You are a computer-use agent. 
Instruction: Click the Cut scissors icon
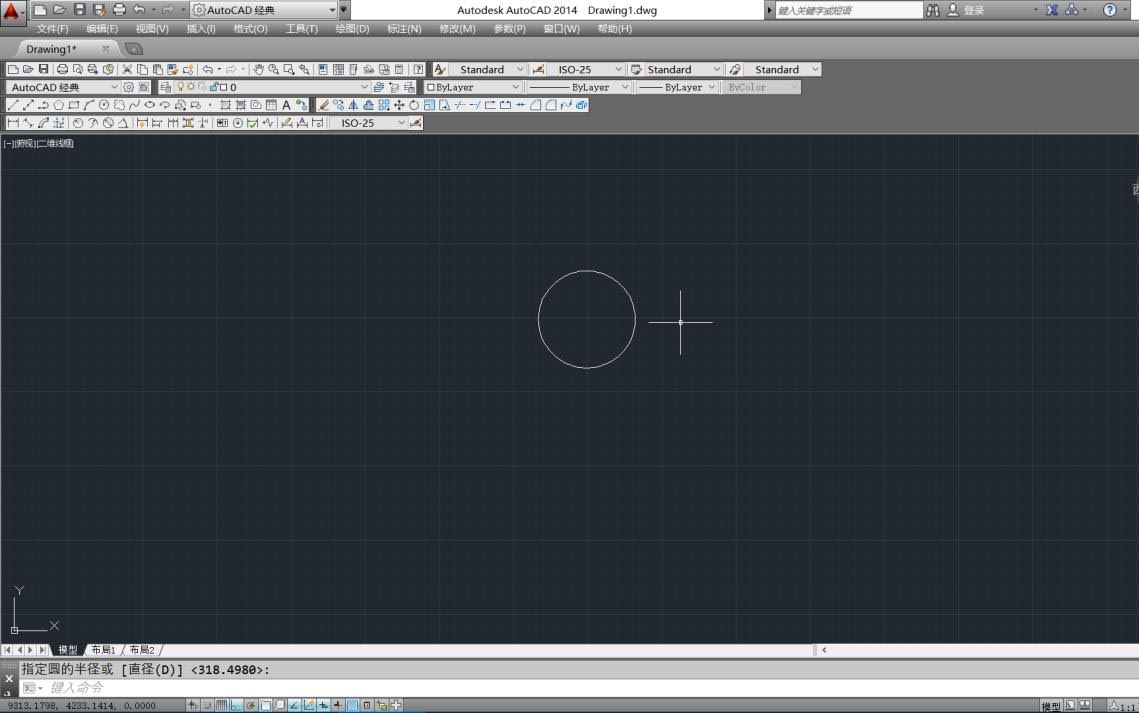click(127, 70)
